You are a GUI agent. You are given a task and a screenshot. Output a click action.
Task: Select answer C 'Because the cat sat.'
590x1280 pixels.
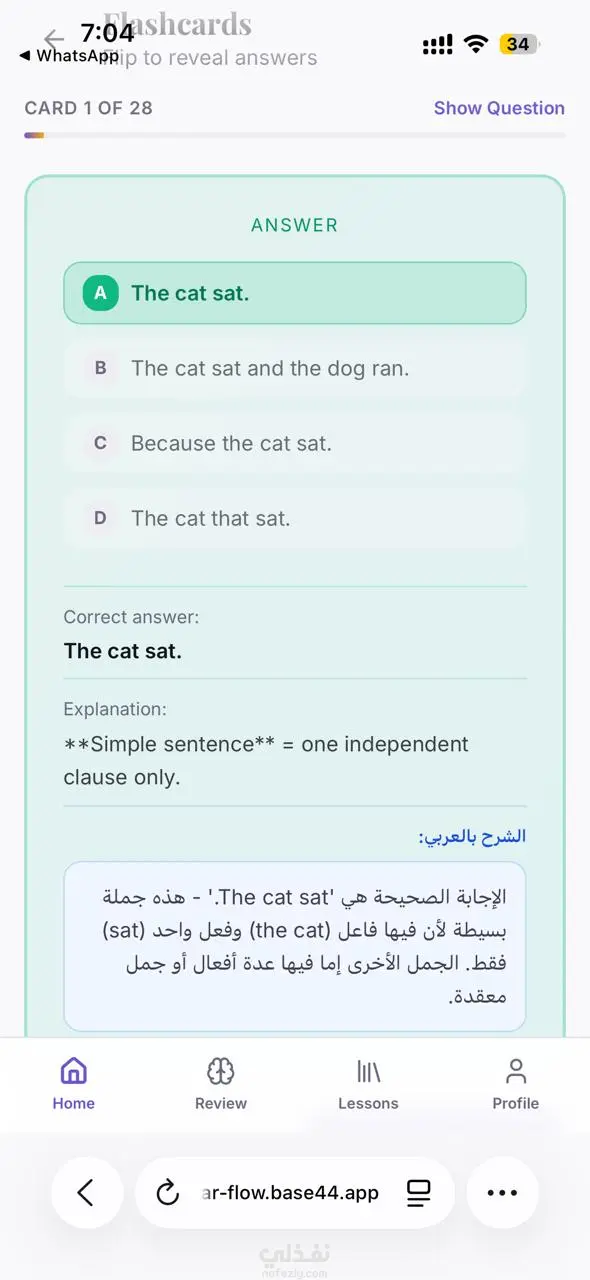pyautogui.click(x=295, y=443)
